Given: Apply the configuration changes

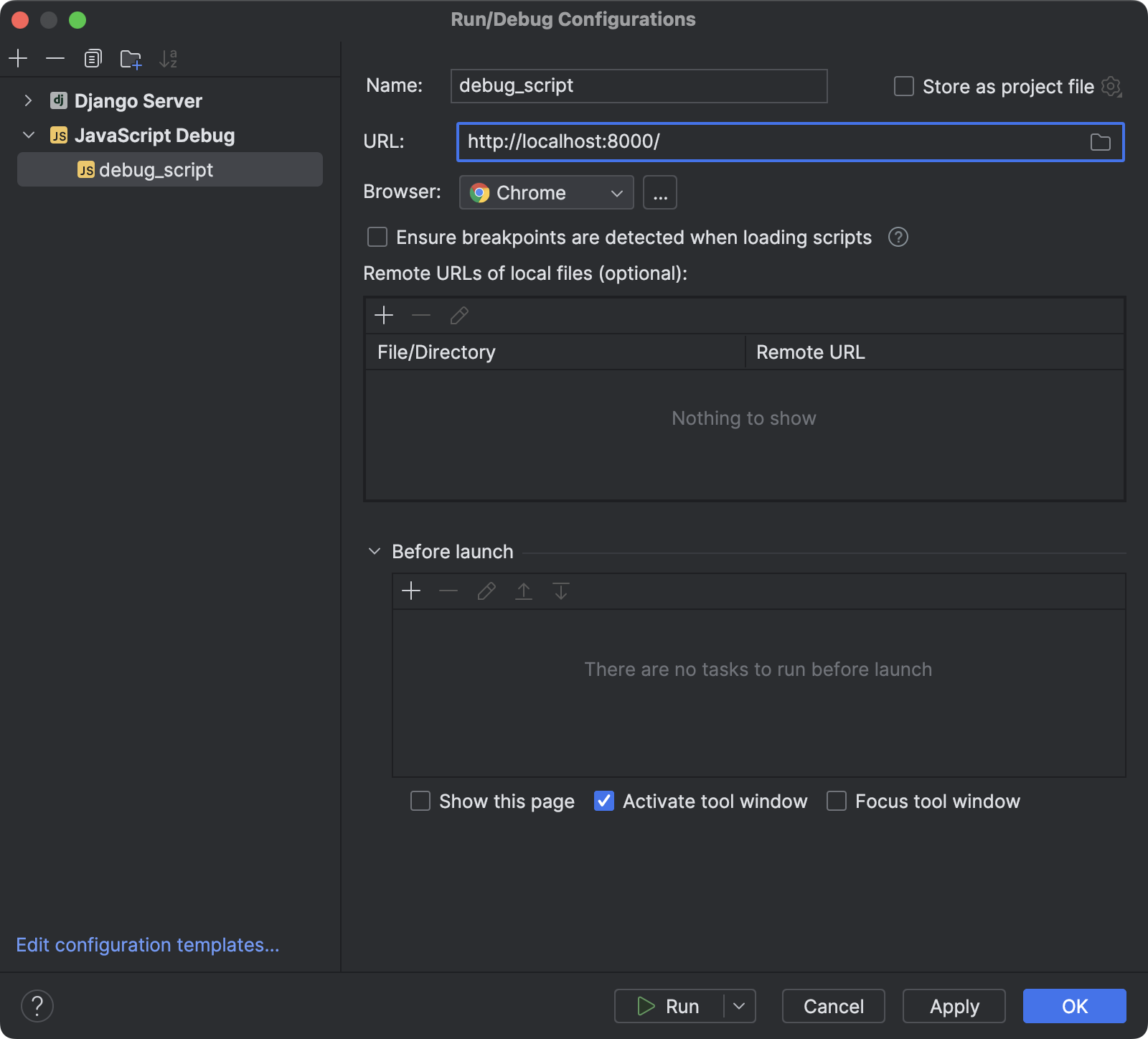Looking at the screenshot, I should pos(954,1005).
